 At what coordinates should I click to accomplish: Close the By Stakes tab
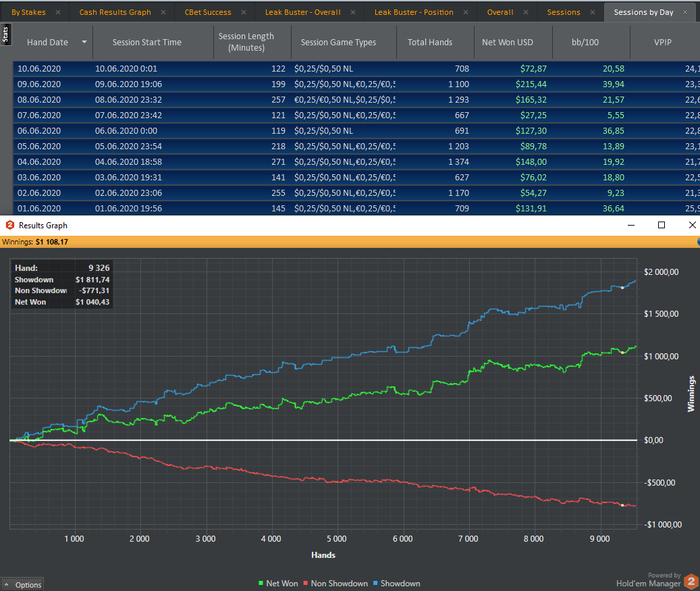click(59, 12)
